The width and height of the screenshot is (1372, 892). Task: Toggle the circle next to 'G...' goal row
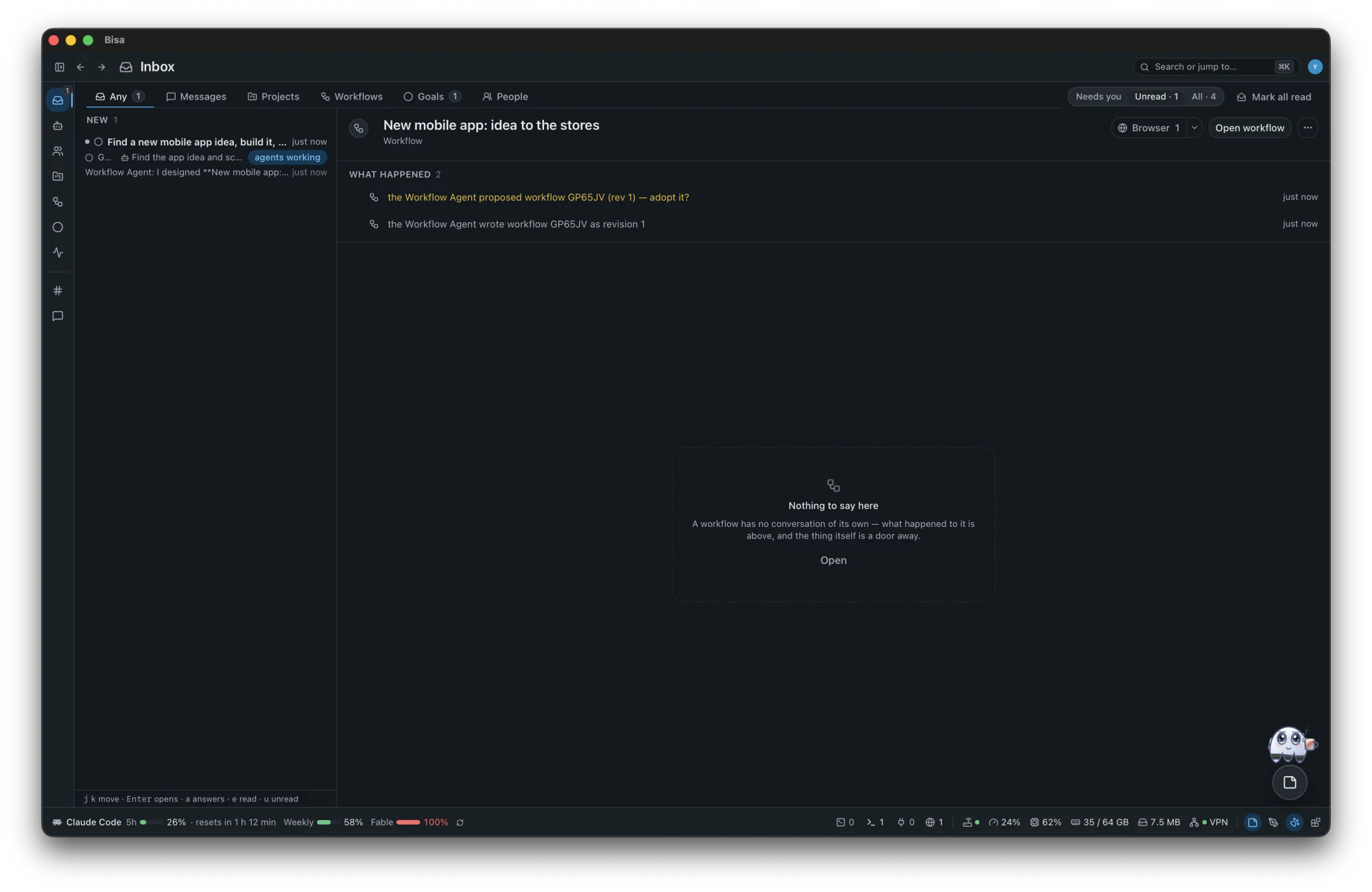tap(89, 158)
